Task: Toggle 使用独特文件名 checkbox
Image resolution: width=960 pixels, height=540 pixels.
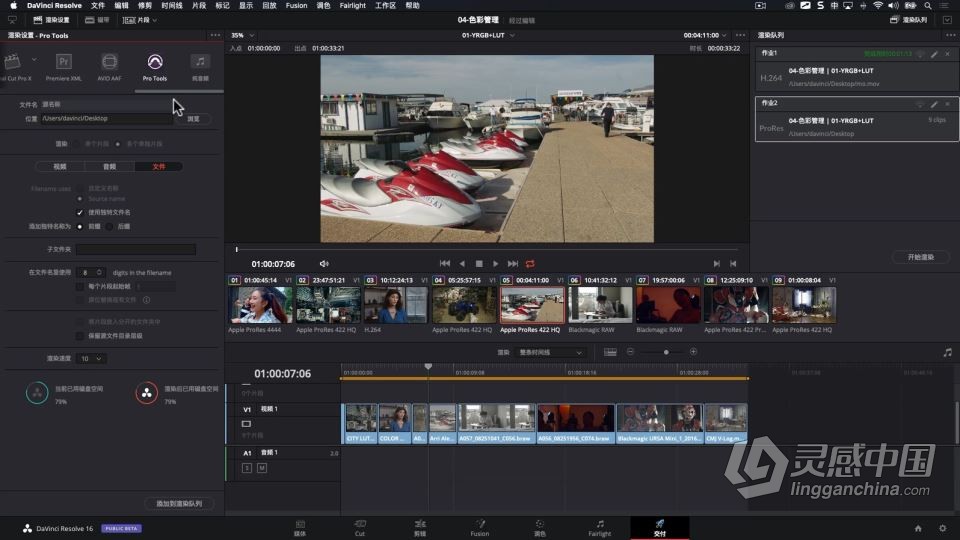Action: click(x=80, y=212)
